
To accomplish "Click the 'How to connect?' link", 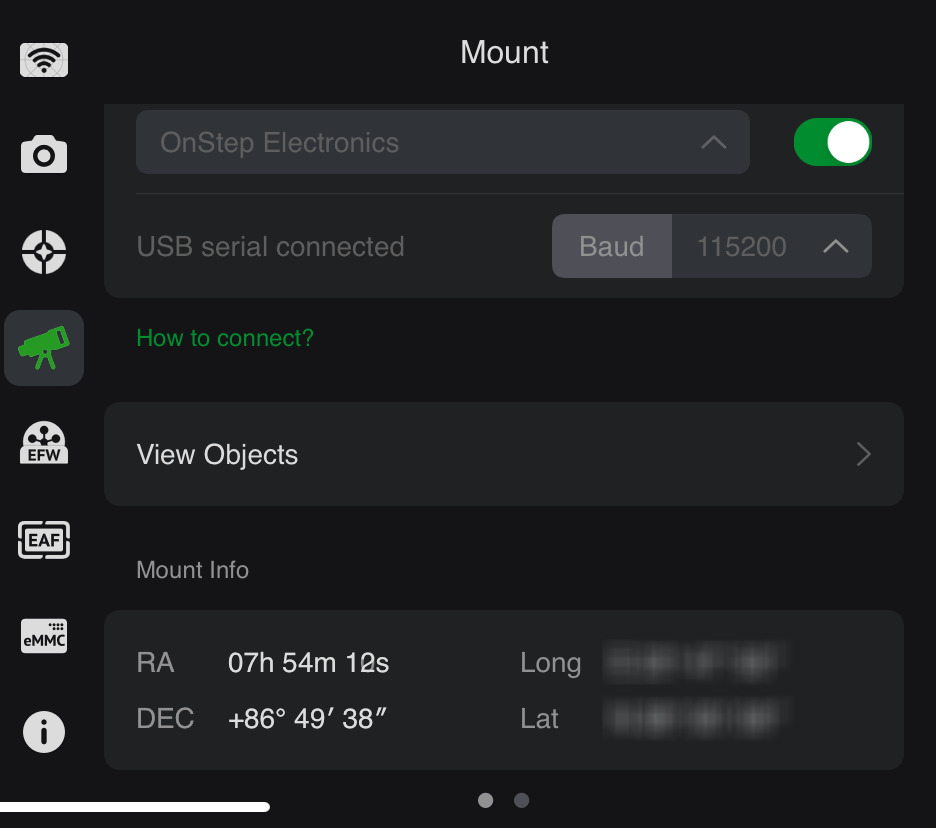I will (x=225, y=338).
